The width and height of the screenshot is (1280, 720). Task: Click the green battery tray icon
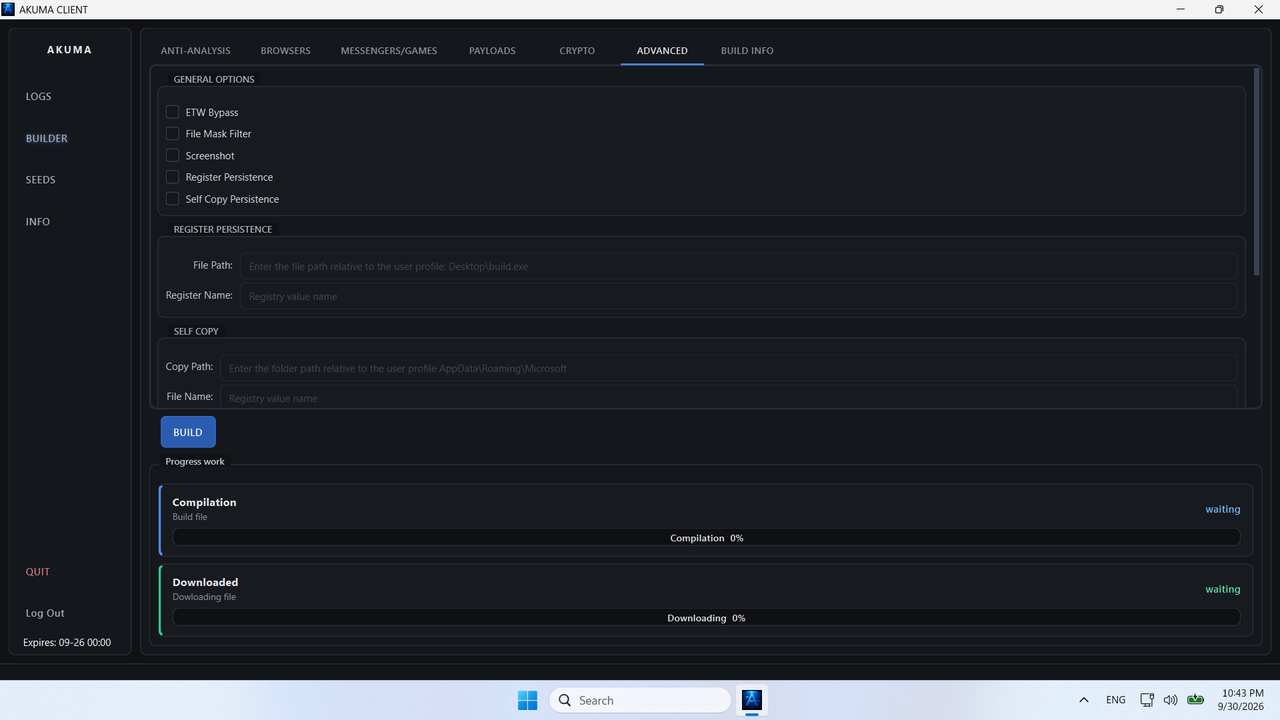[x=1195, y=700]
